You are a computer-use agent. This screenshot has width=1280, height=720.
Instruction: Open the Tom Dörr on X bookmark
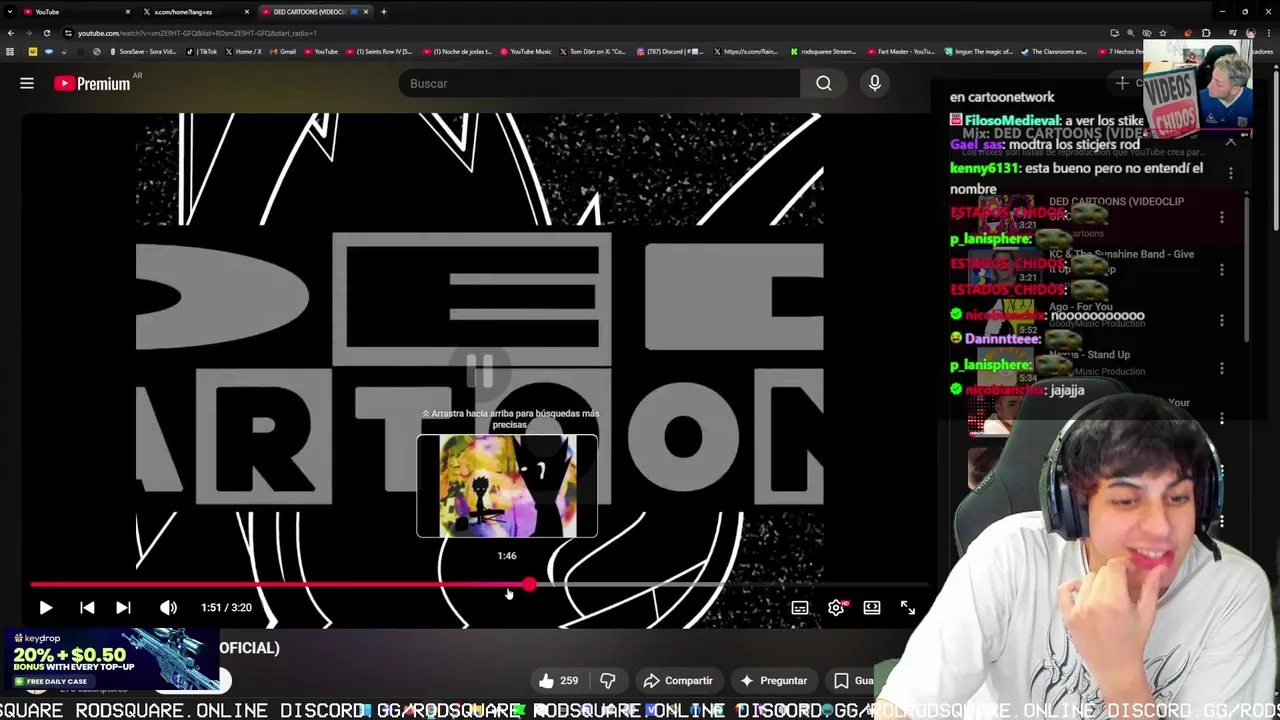pos(593,51)
